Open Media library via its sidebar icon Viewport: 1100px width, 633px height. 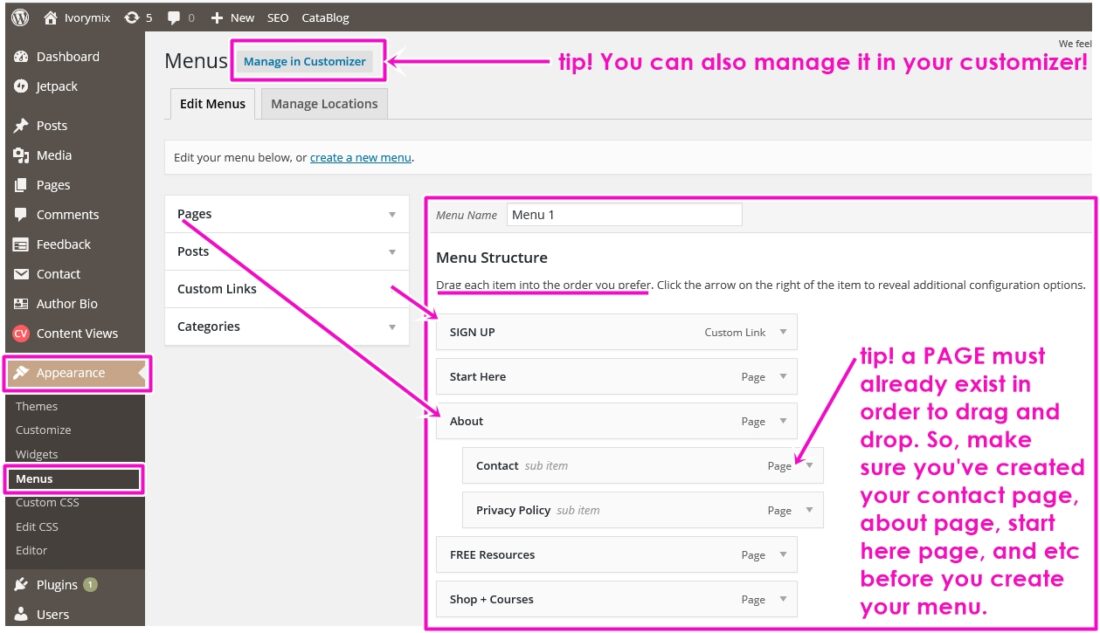click(22, 155)
